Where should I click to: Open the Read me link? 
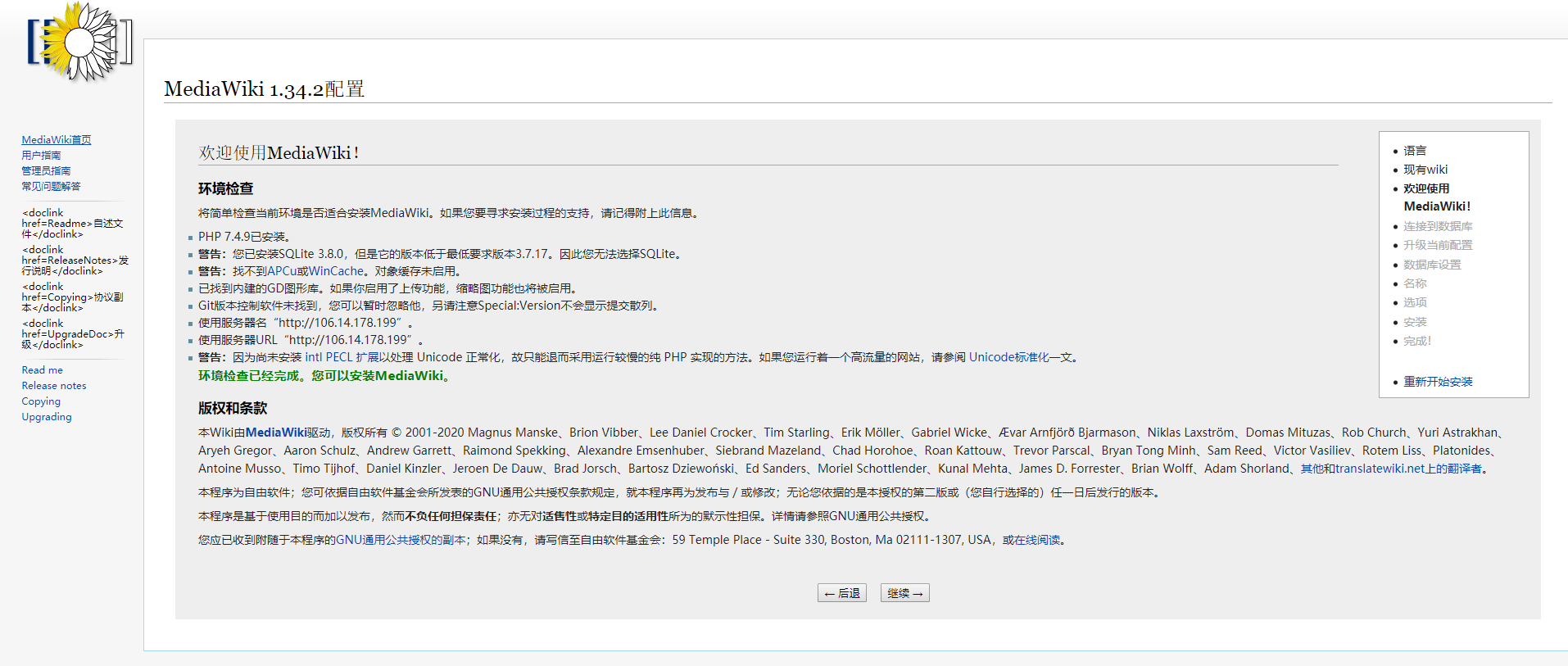pyautogui.click(x=42, y=370)
